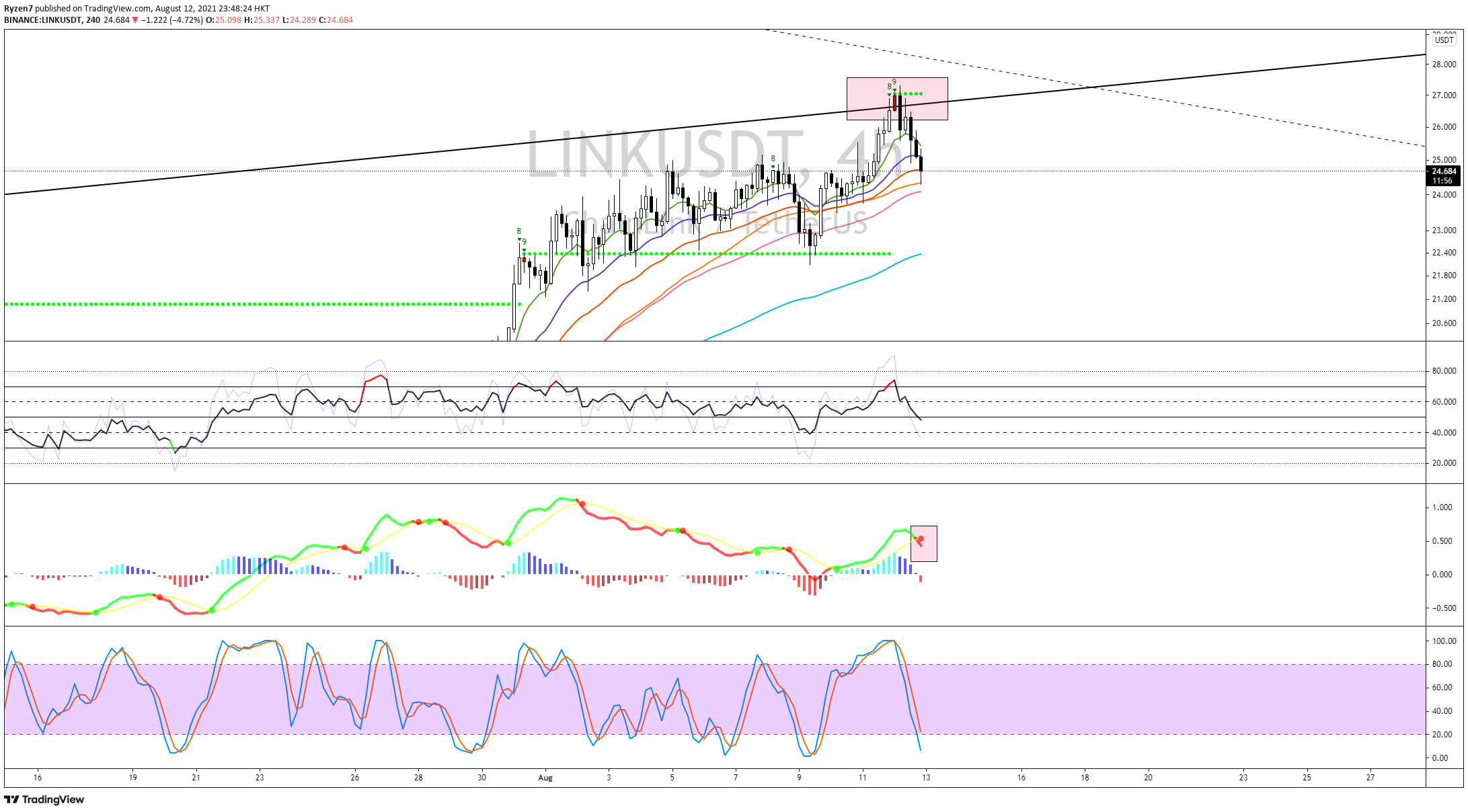Click the MACD pane 1.000 axis label

pyautogui.click(x=1442, y=507)
